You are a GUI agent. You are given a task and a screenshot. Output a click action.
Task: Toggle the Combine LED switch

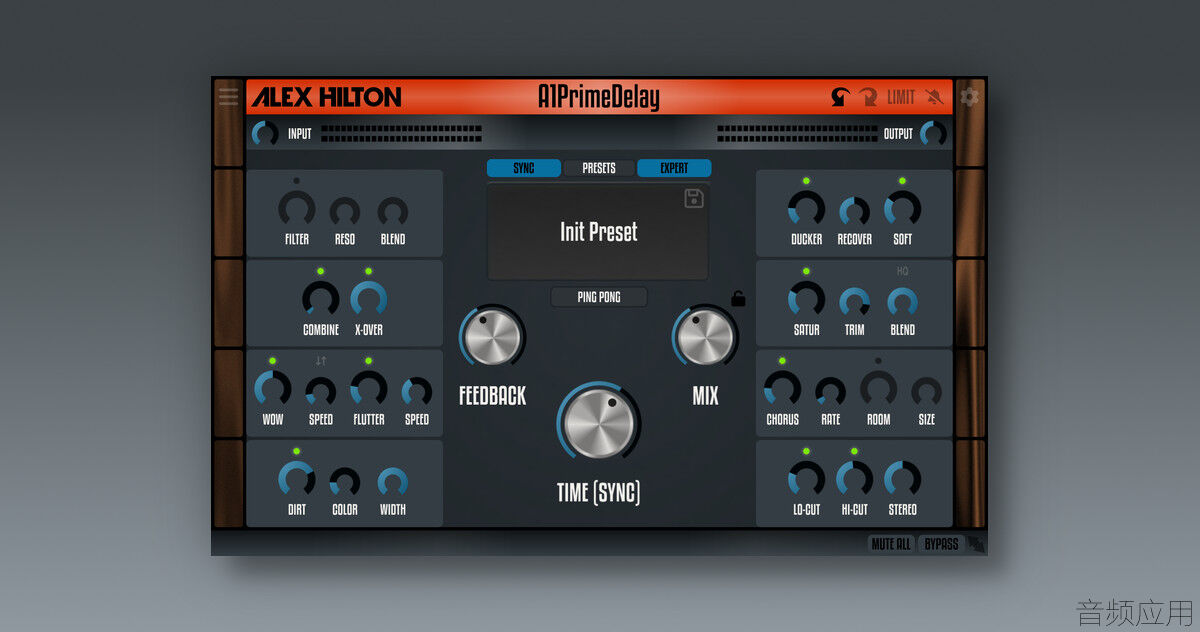coord(320,271)
